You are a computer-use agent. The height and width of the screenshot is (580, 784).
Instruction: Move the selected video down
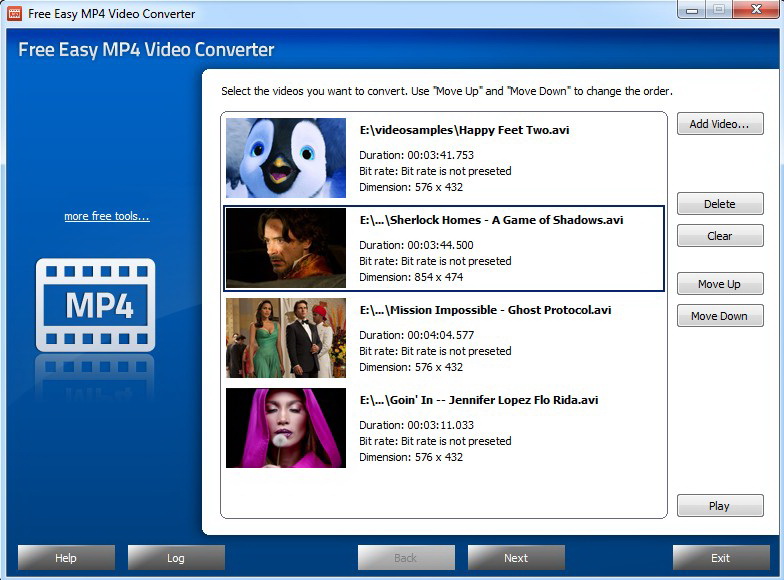[720, 316]
